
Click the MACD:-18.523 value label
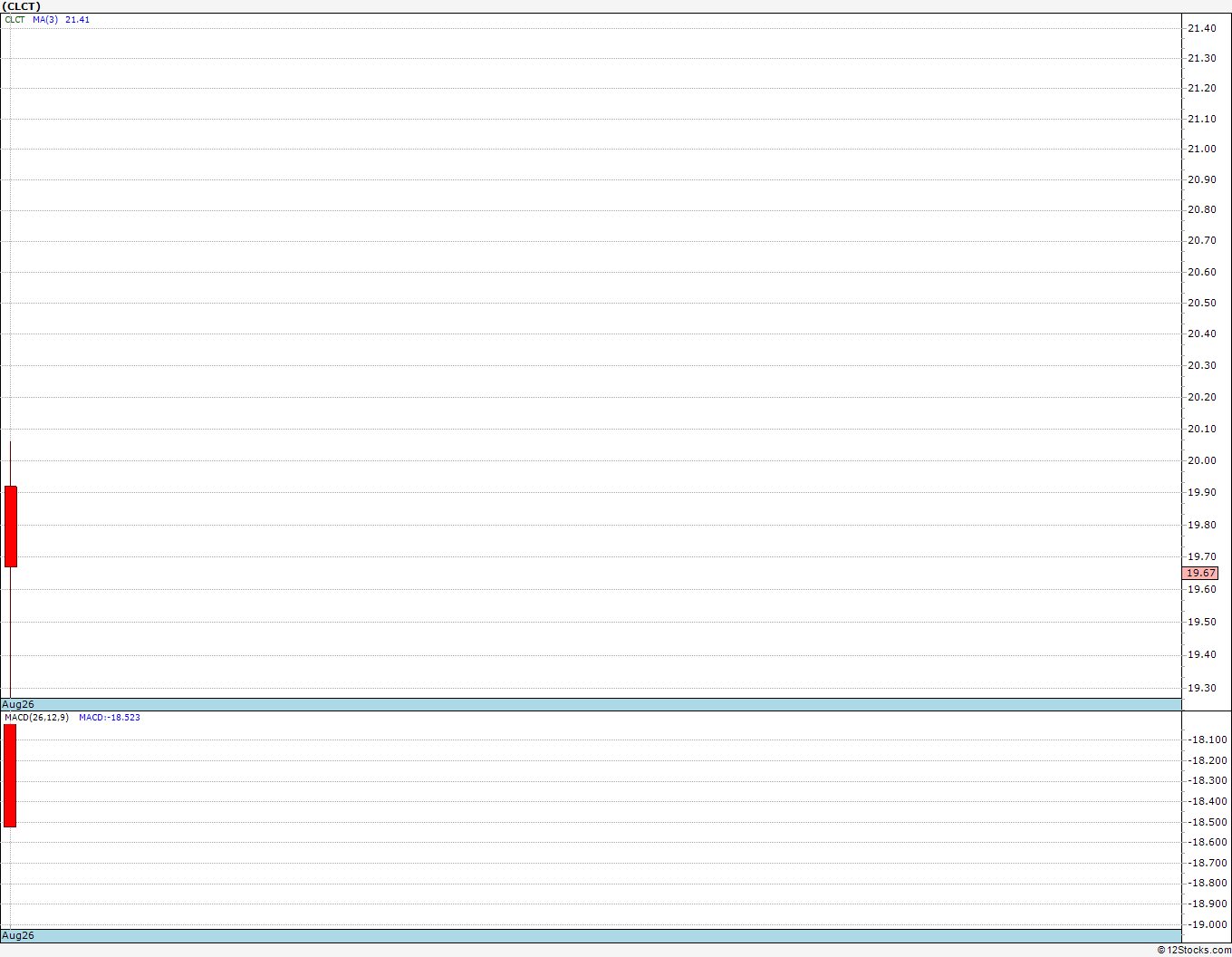point(110,717)
